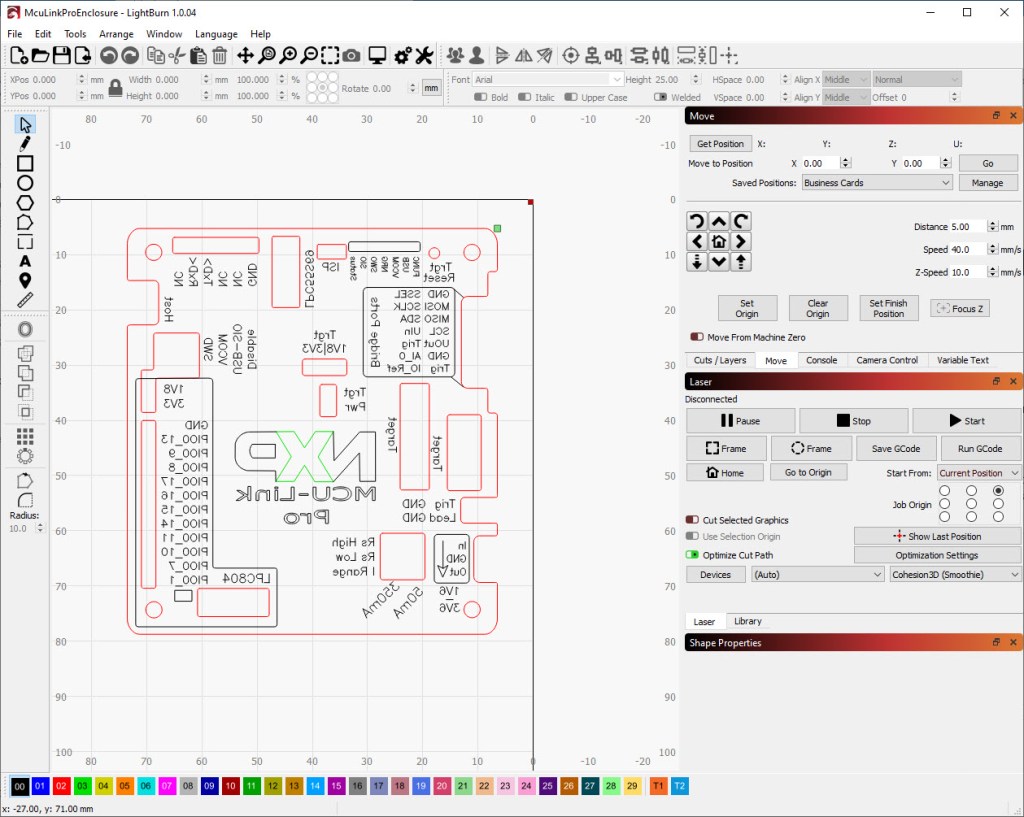This screenshot has width=1024, height=817.
Task: Choose the Create Text tool
Action: (26, 261)
